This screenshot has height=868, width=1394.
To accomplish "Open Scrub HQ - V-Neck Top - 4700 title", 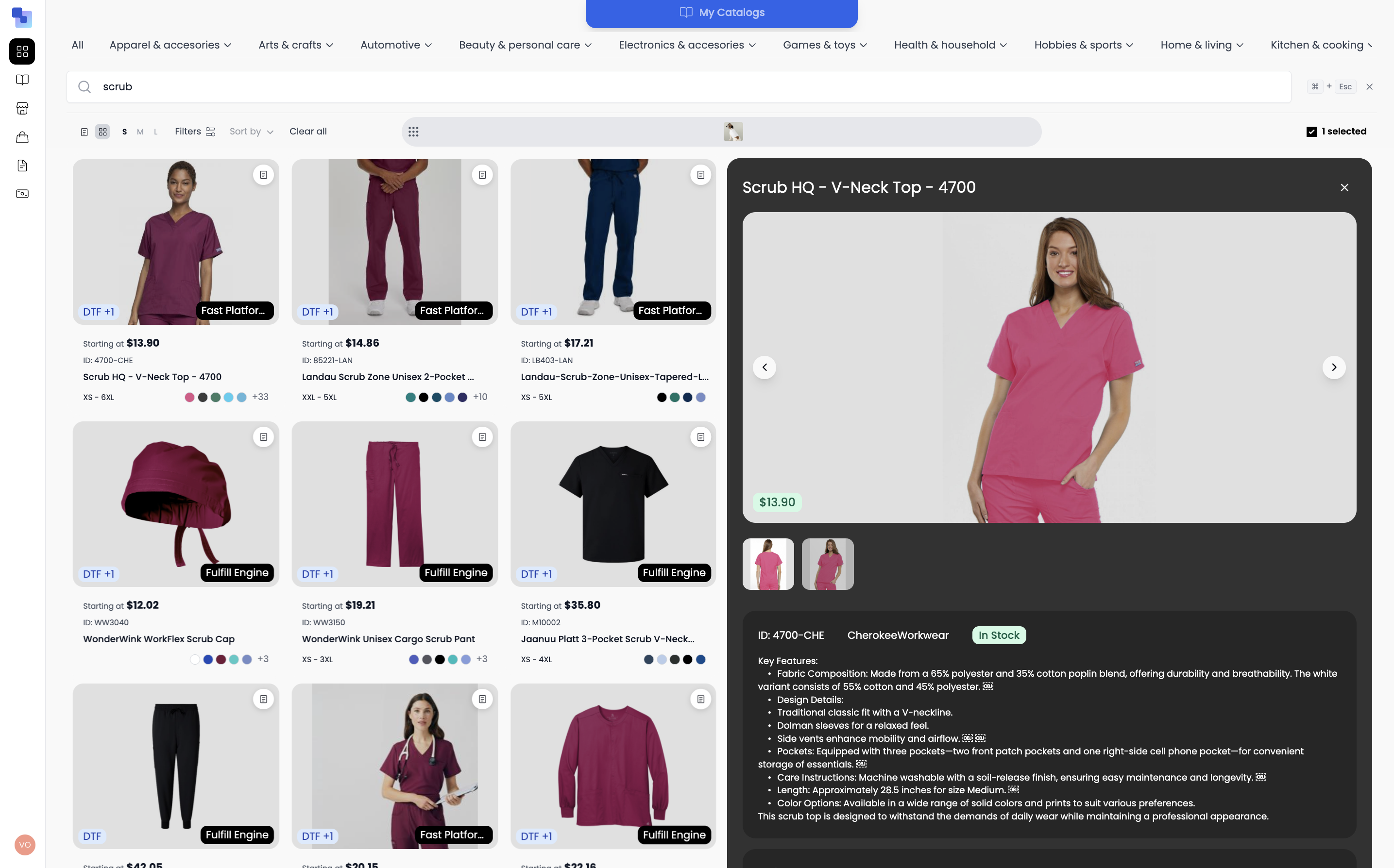I will [152, 377].
